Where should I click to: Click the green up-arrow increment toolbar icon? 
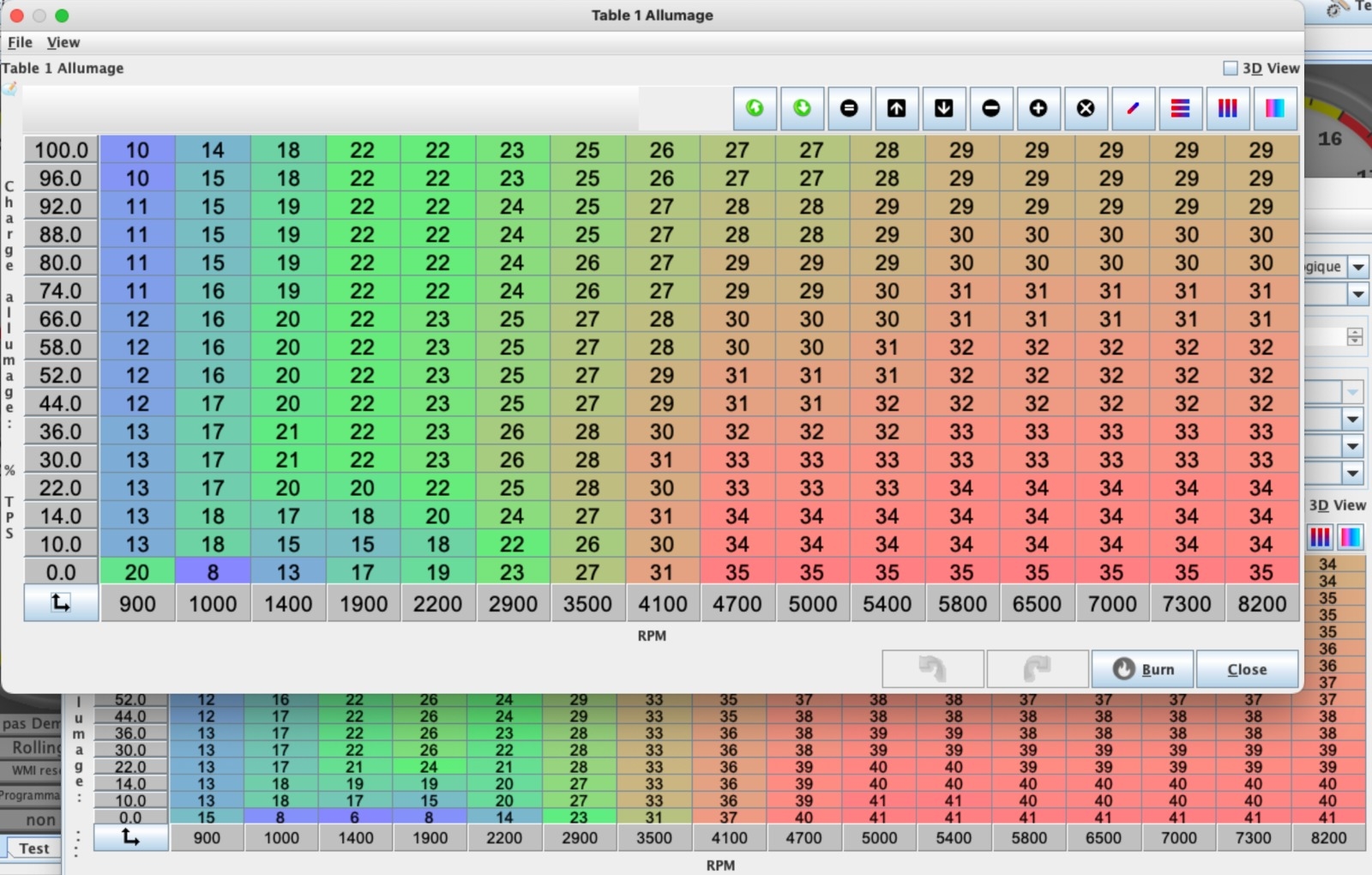(755, 108)
